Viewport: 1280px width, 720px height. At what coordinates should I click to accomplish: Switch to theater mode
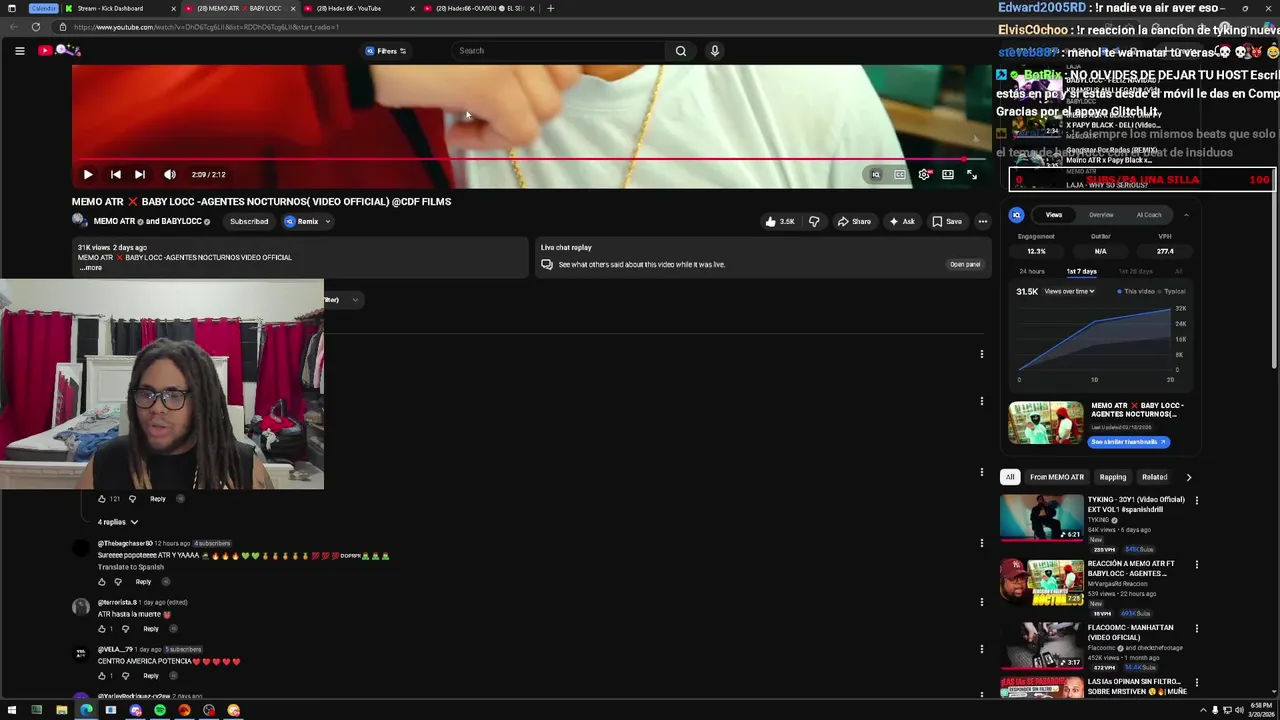948,174
